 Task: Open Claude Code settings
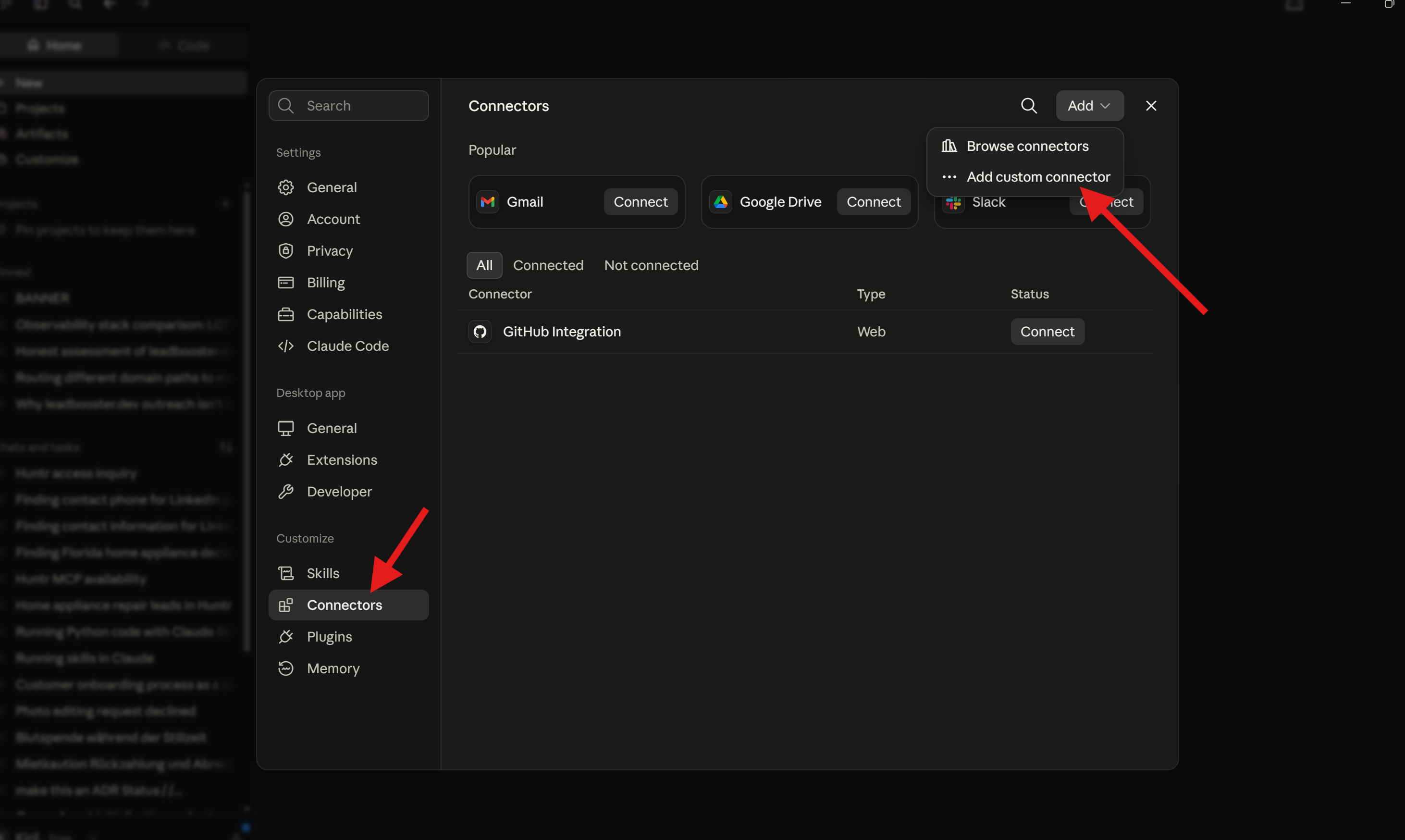pyautogui.click(x=348, y=346)
